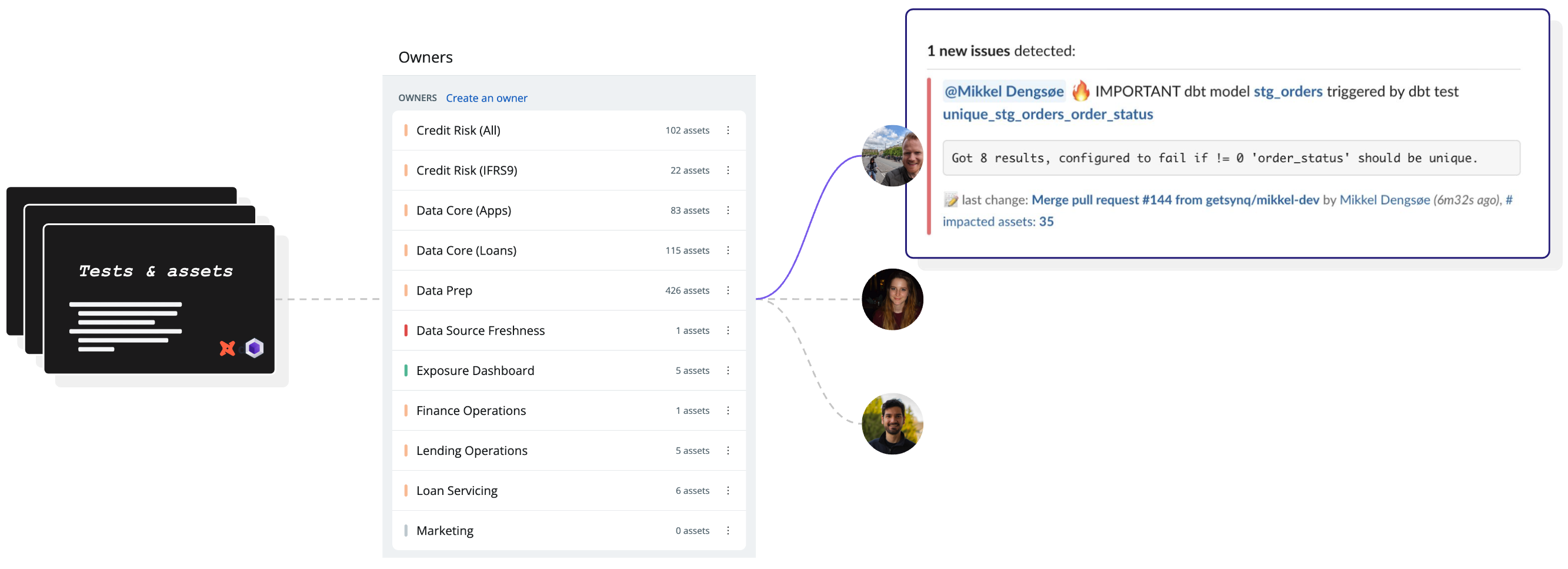Image resolution: width=1568 pixels, height=569 pixels.
Task: Click the Tests & assets front card
Action: point(159,299)
